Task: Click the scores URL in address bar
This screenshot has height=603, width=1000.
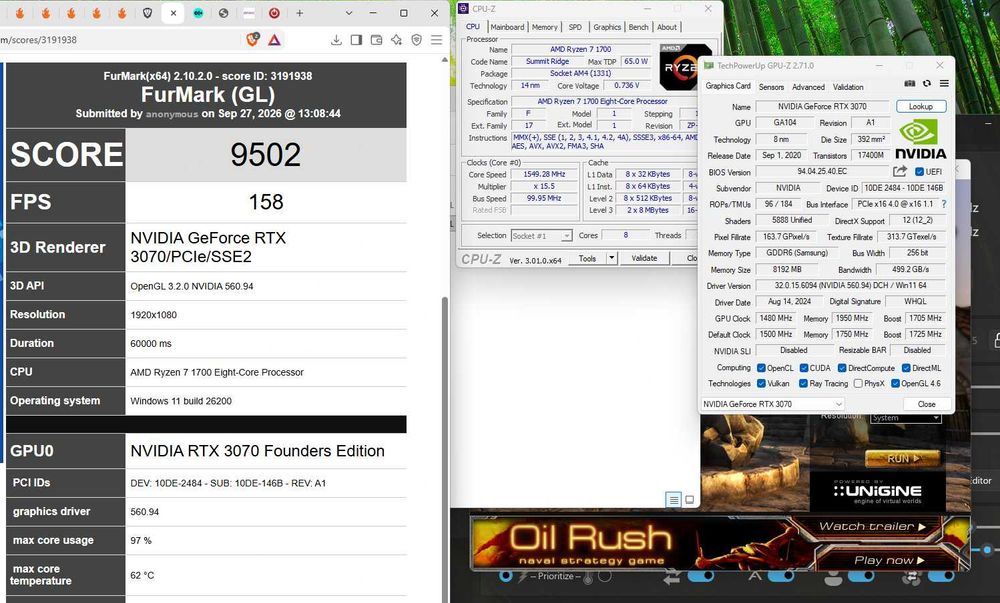Action: click(38, 40)
